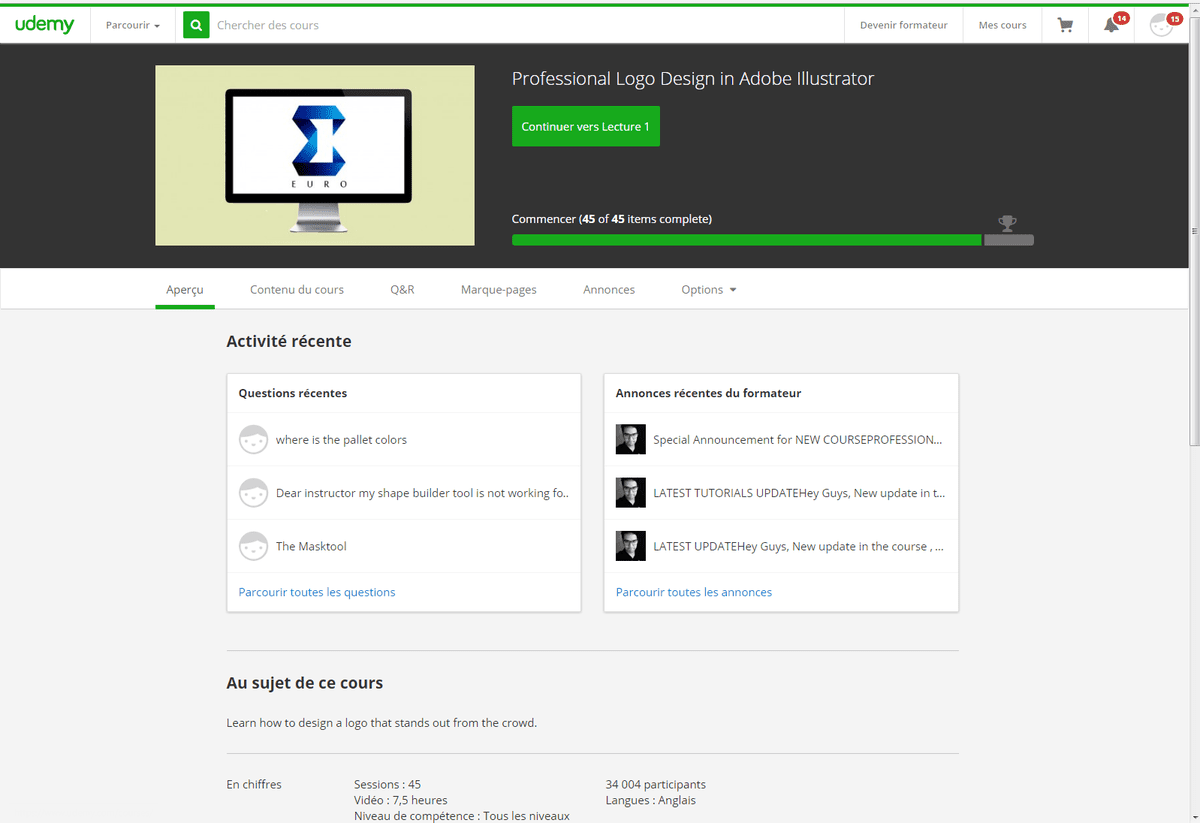Open Parcourir toutes les questions link
Screen dimensions: 1200x823
click(x=317, y=592)
